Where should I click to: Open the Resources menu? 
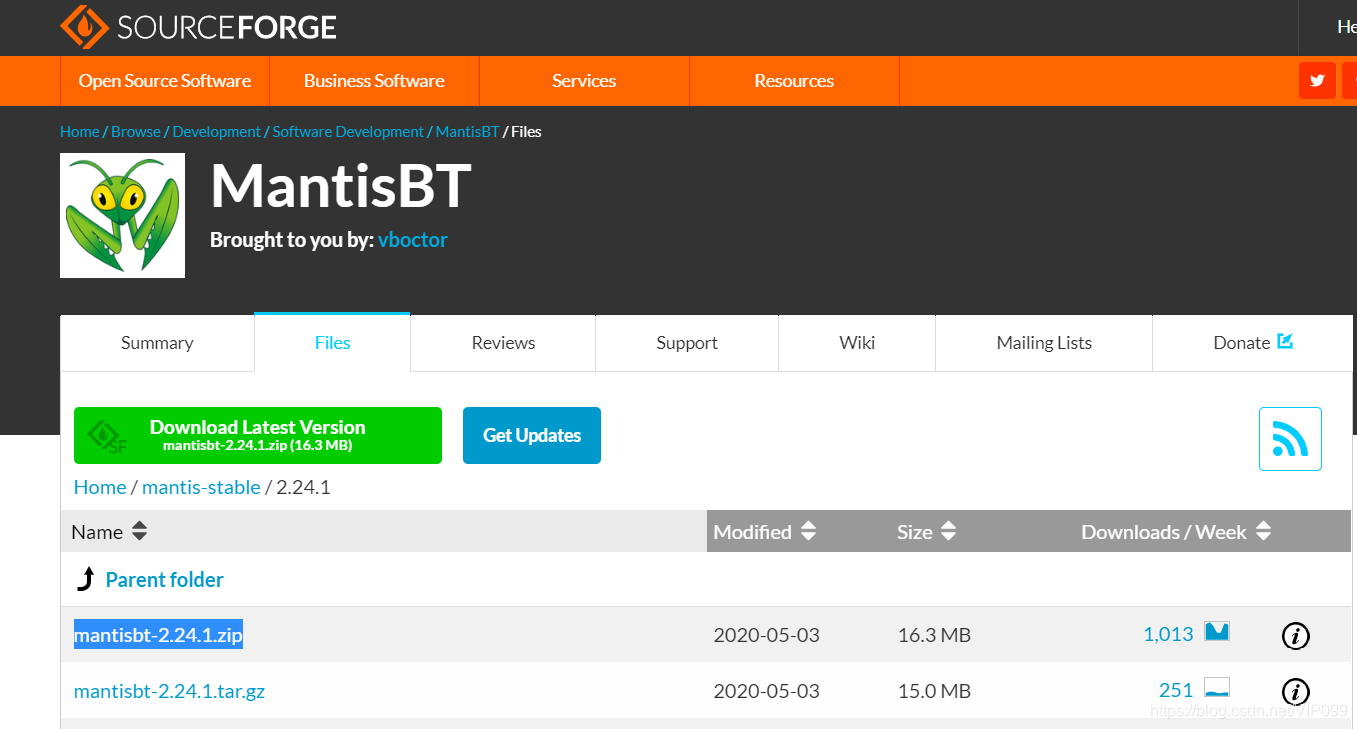793,80
